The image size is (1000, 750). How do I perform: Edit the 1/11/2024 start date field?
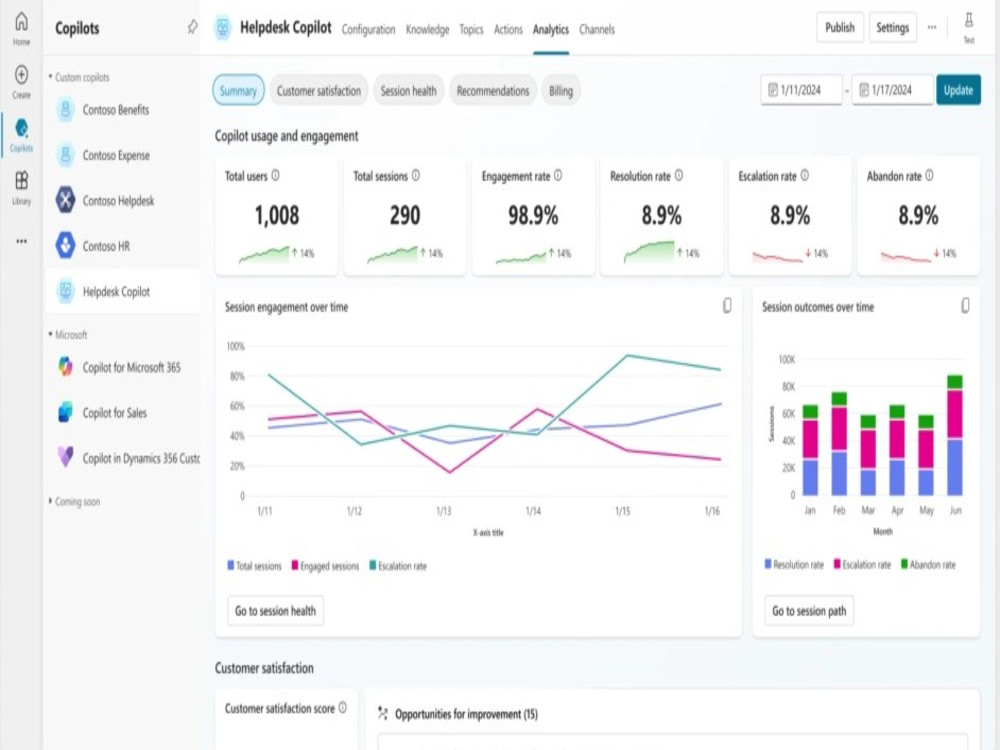pos(801,90)
